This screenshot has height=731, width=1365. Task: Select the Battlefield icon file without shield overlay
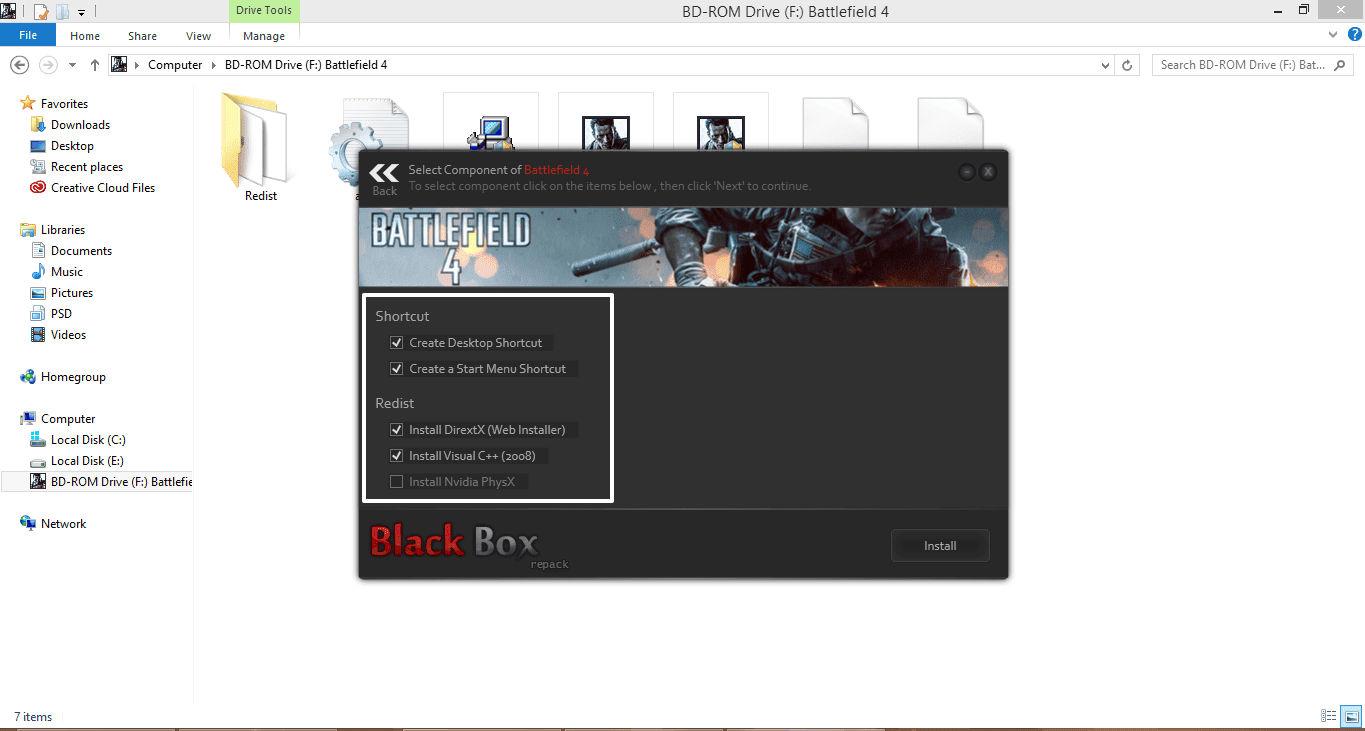pyautogui.click(x=605, y=121)
